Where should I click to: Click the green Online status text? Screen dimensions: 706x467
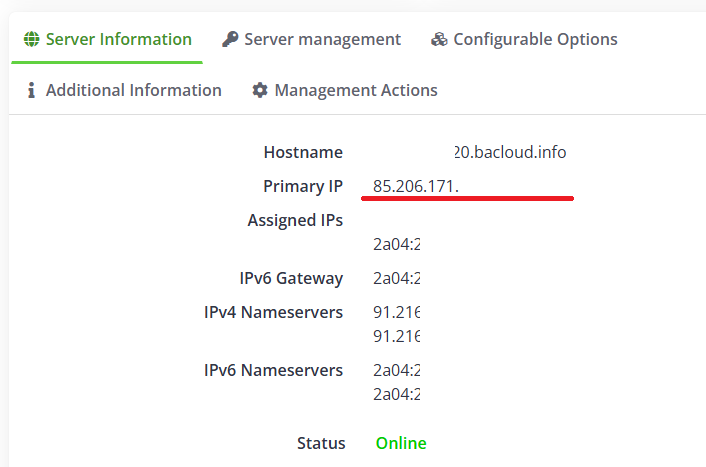tap(401, 443)
